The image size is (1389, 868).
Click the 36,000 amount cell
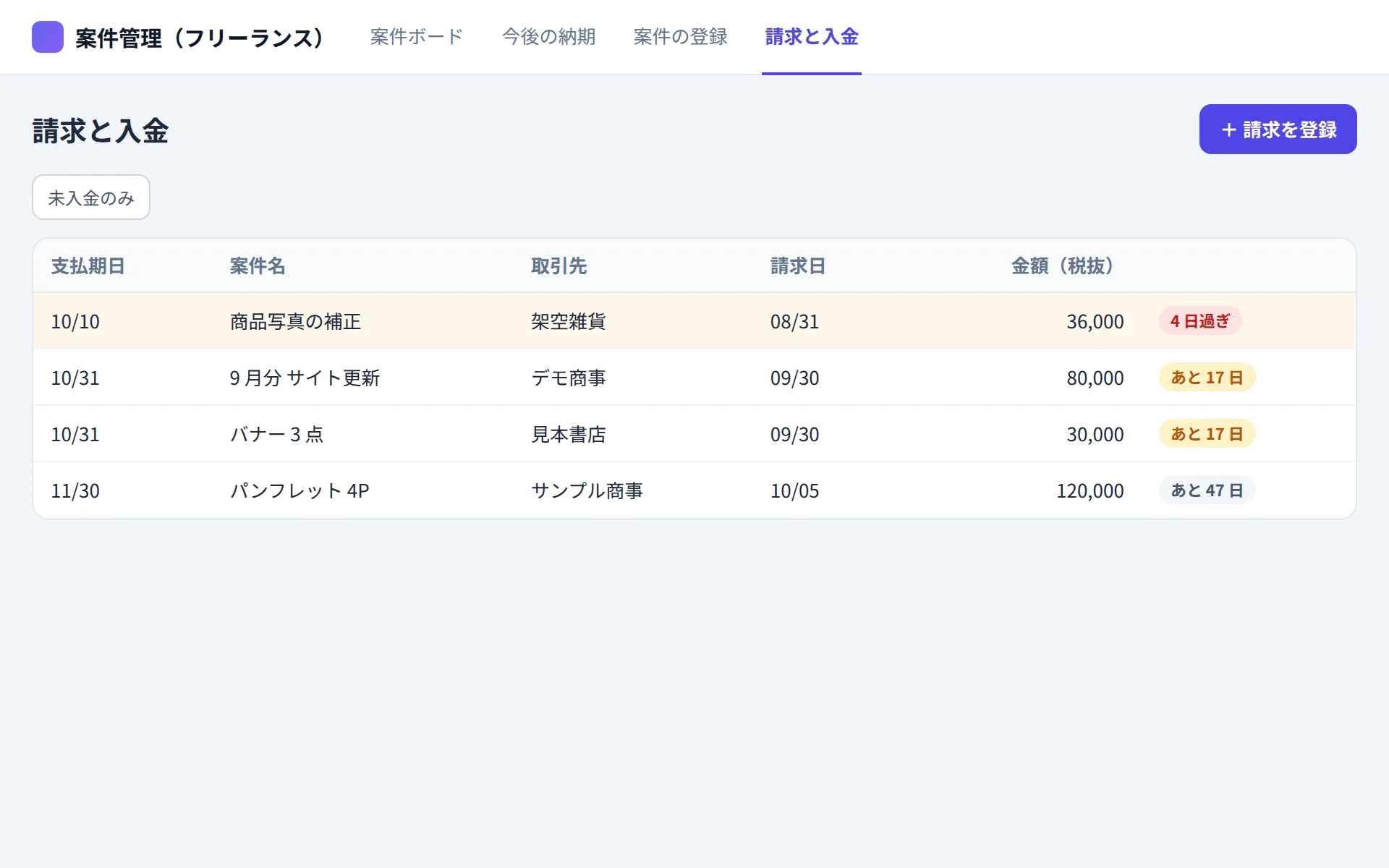pos(1095,321)
